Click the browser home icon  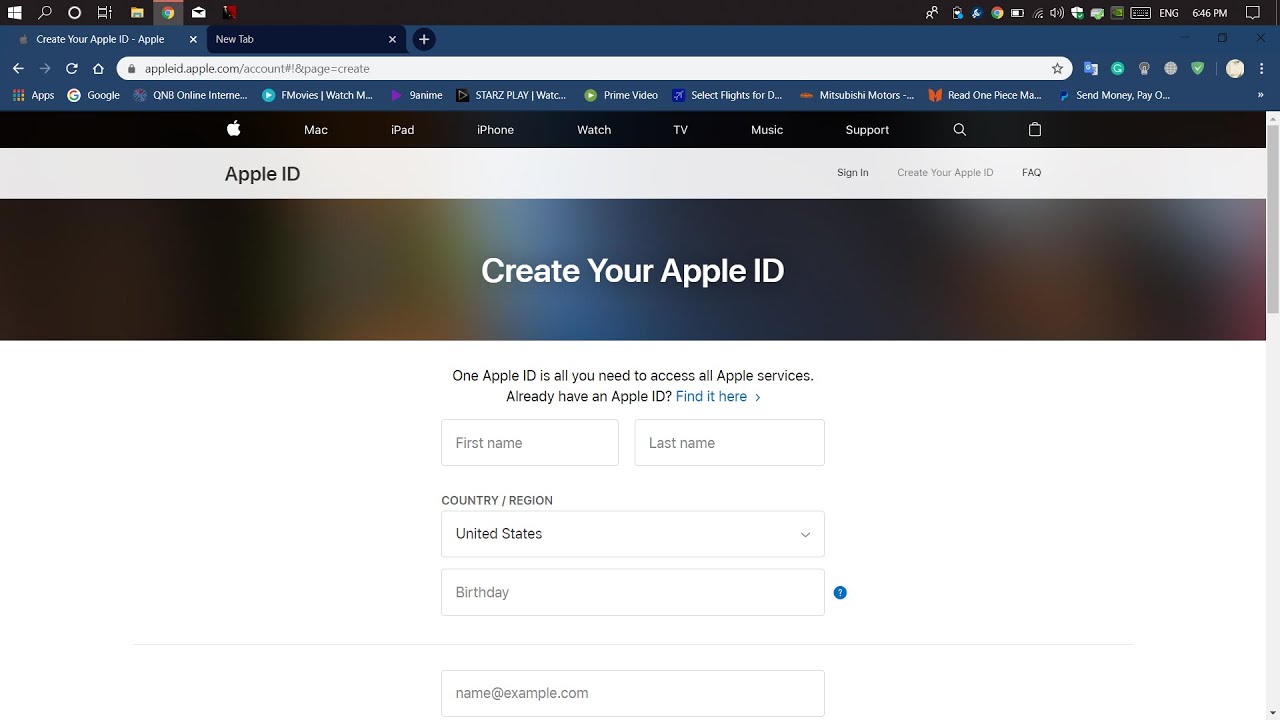tap(98, 68)
